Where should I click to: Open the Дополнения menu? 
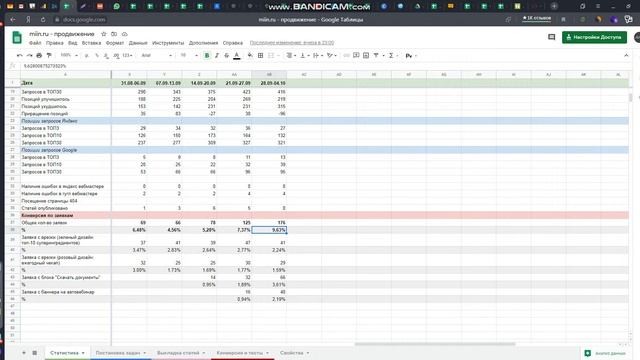pyautogui.click(x=203, y=43)
